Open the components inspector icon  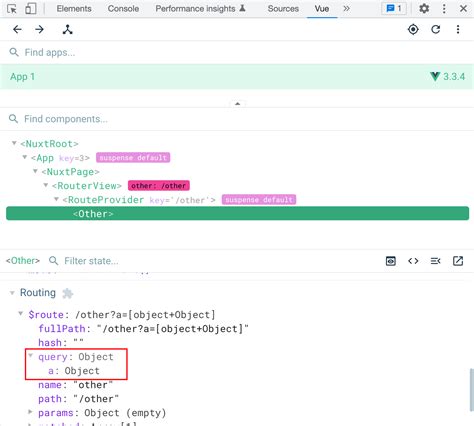point(67,30)
